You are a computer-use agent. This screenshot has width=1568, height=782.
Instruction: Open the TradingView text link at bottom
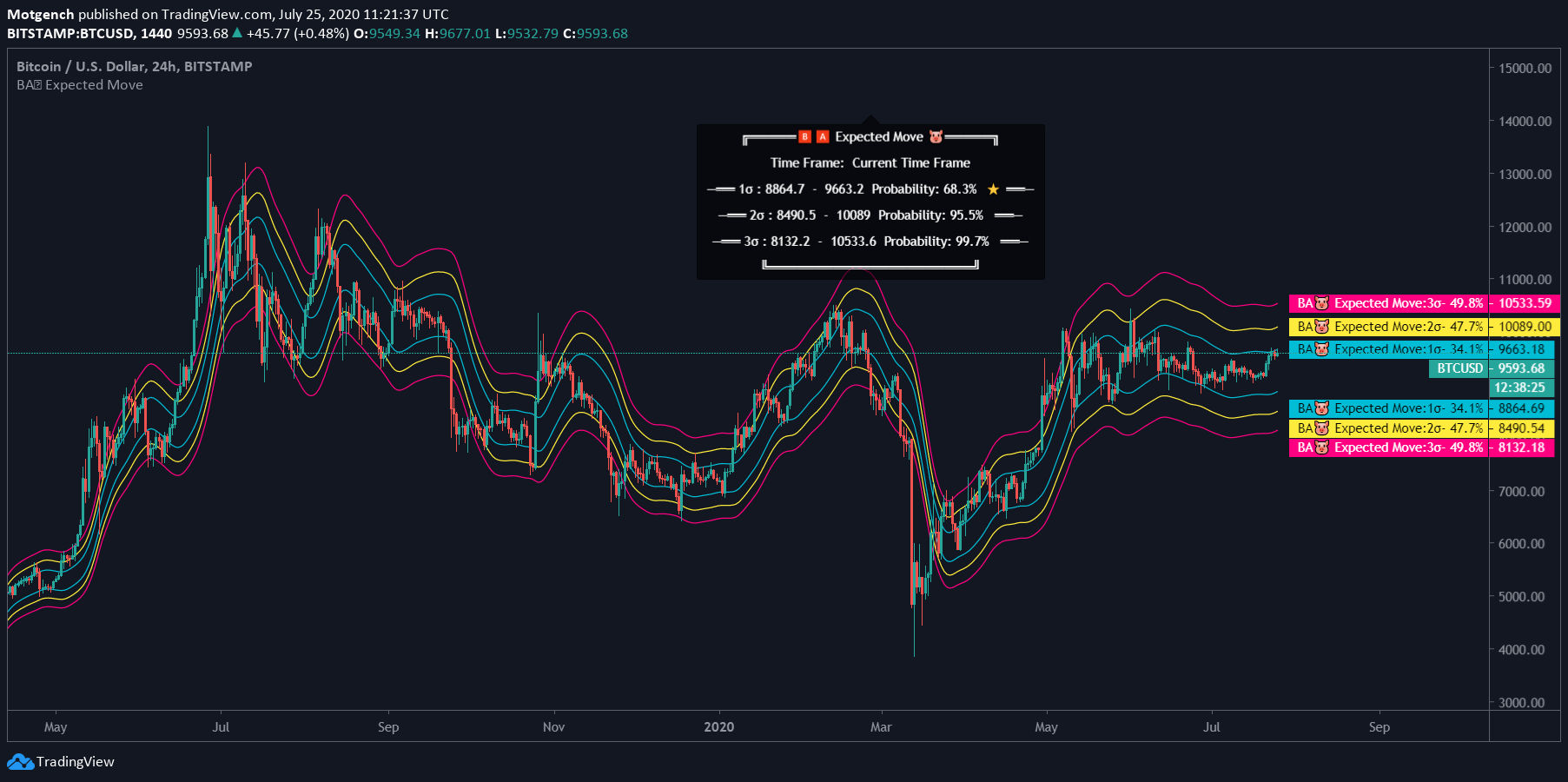[x=76, y=762]
